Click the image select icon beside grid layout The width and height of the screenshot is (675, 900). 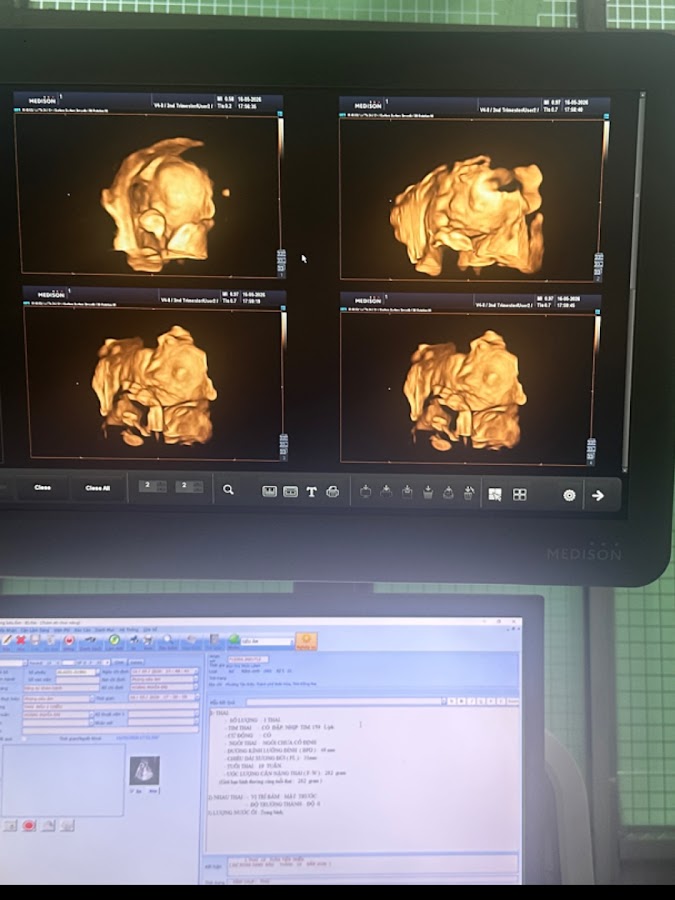point(494,494)
